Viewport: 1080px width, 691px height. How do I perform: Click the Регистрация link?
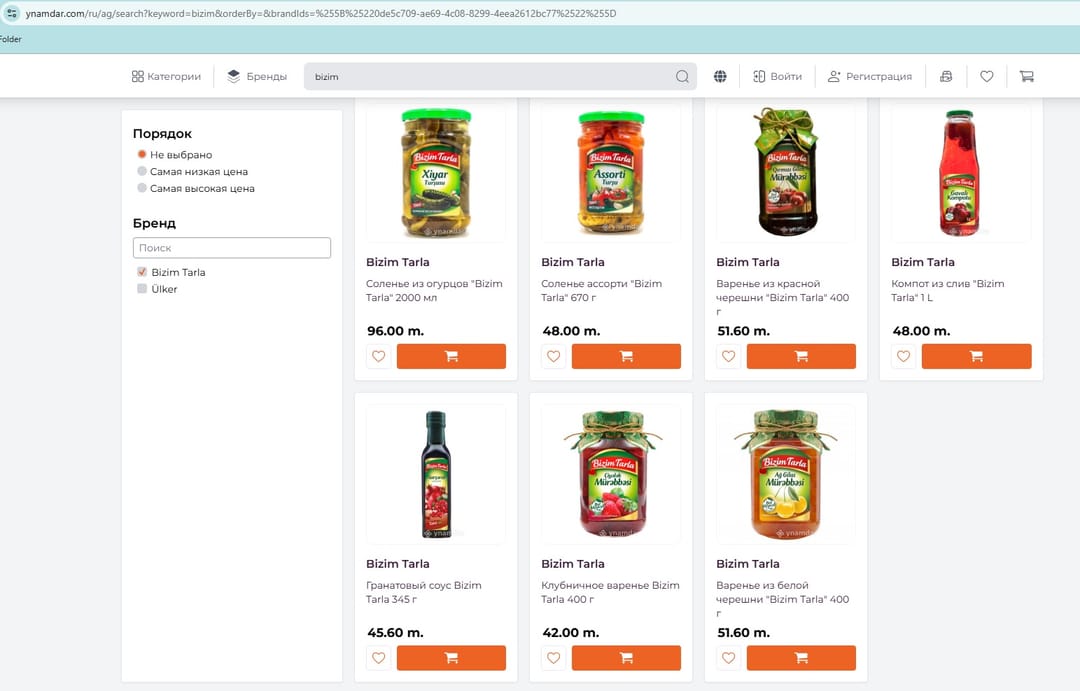[869, 77]
